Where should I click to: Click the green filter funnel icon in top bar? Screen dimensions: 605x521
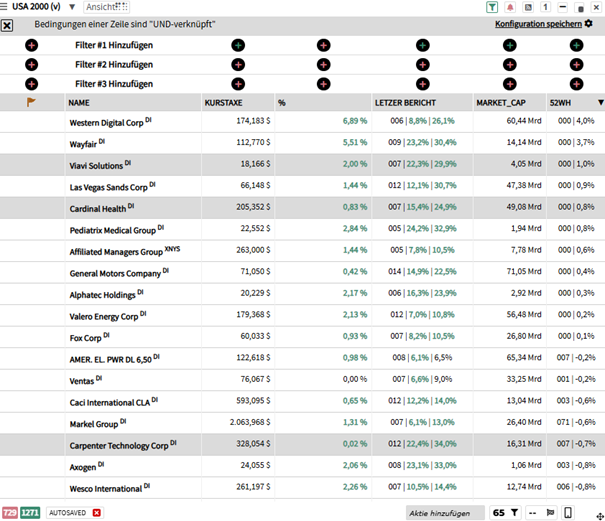493,7
